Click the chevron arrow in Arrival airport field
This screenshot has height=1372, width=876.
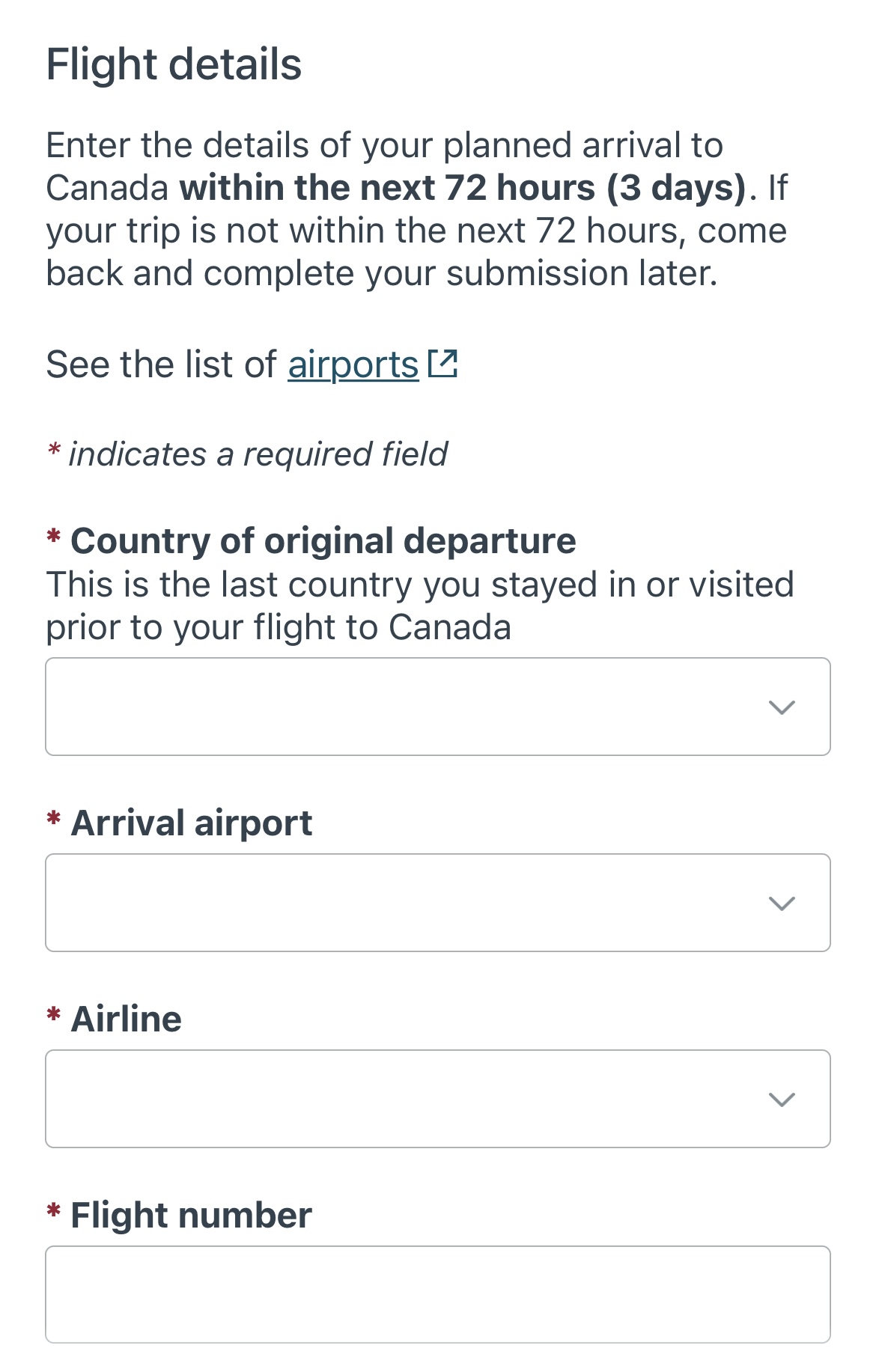click(x=782, y=903)
